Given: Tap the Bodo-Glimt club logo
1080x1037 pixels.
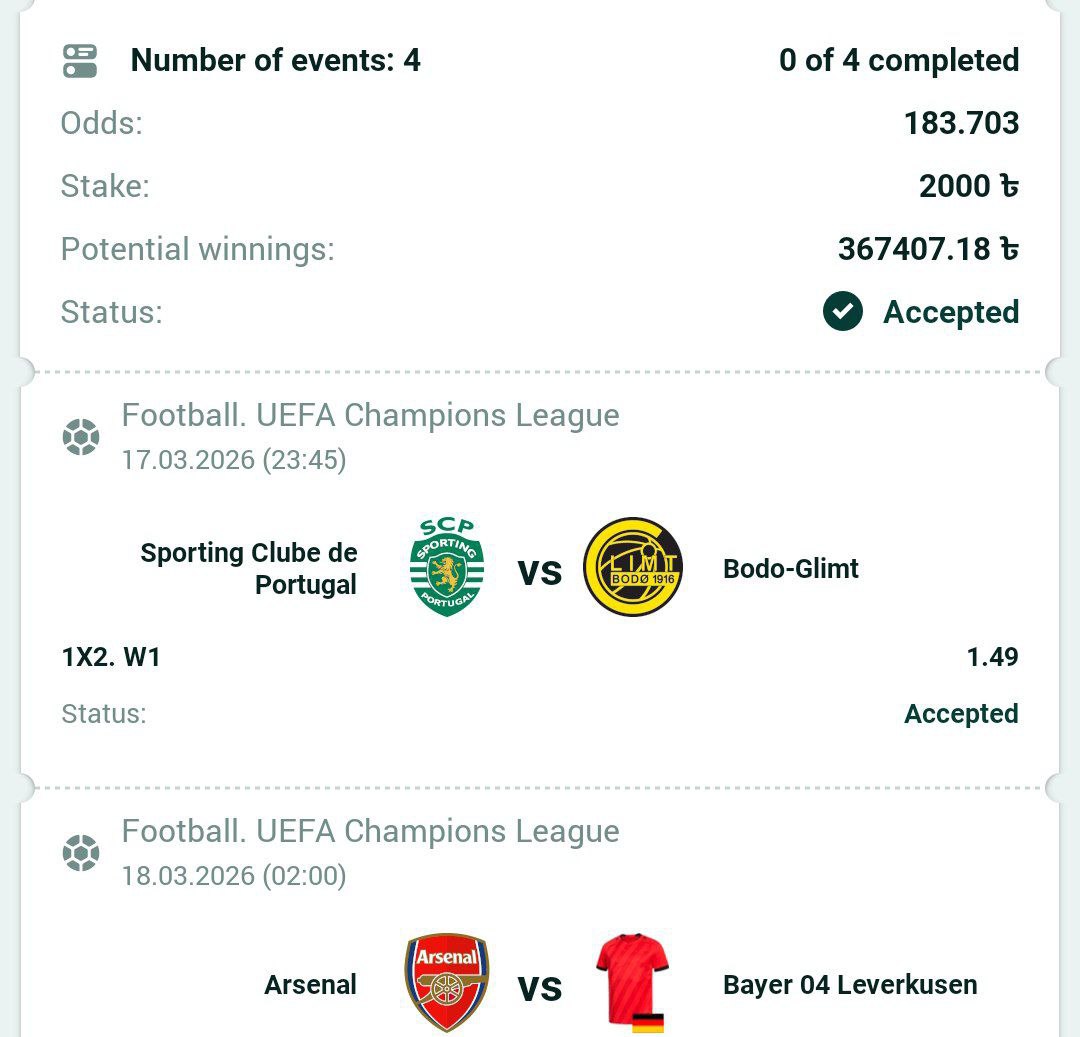Looking at the screenshot, I should point(633,567).
